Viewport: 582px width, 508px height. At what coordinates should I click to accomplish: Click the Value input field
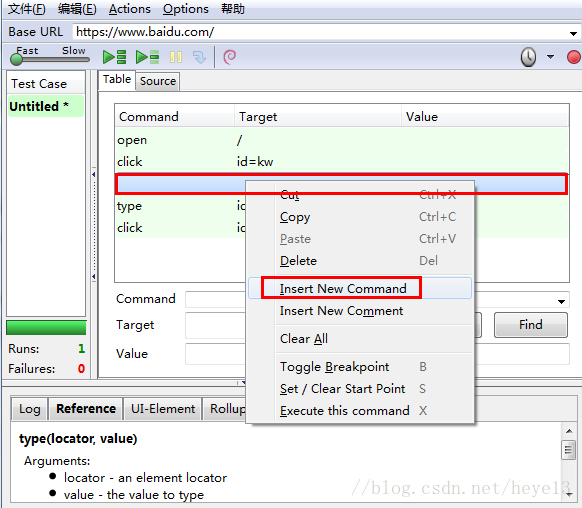pyautogui.click(x=377, y=354)
